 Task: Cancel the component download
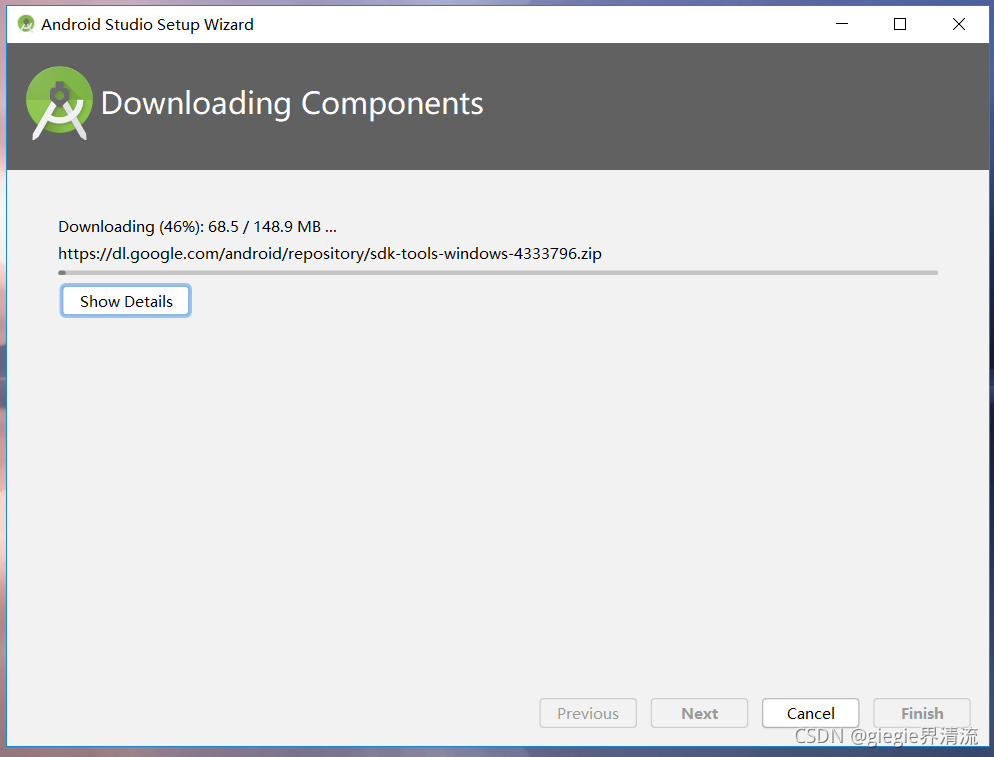pos(810,713)
